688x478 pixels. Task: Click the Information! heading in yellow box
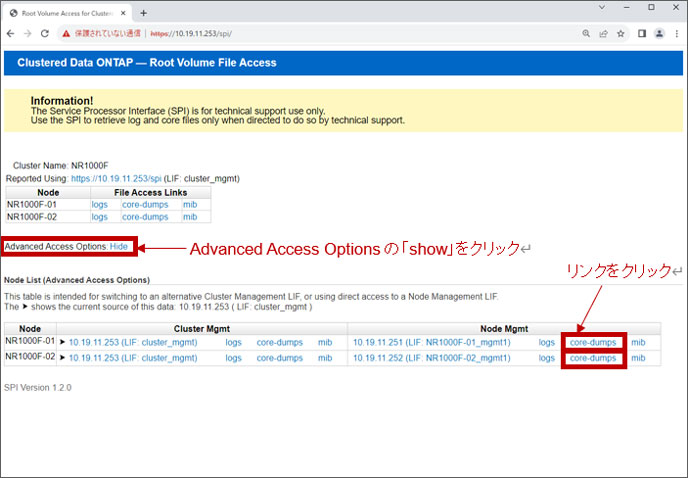(62, 101)
